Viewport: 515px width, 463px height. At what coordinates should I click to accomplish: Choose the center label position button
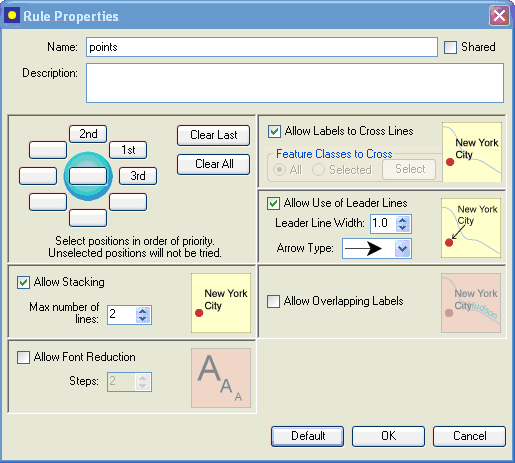pos(88,176)
